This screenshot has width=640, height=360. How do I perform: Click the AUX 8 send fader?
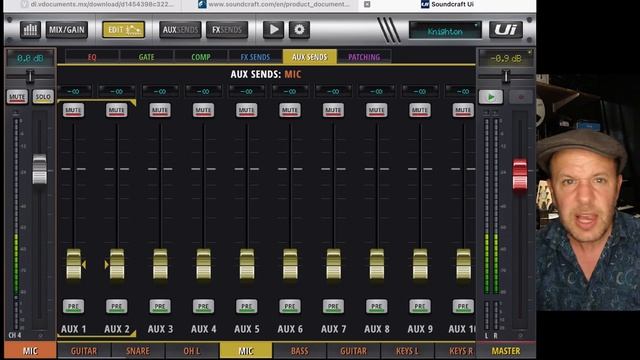376,264
